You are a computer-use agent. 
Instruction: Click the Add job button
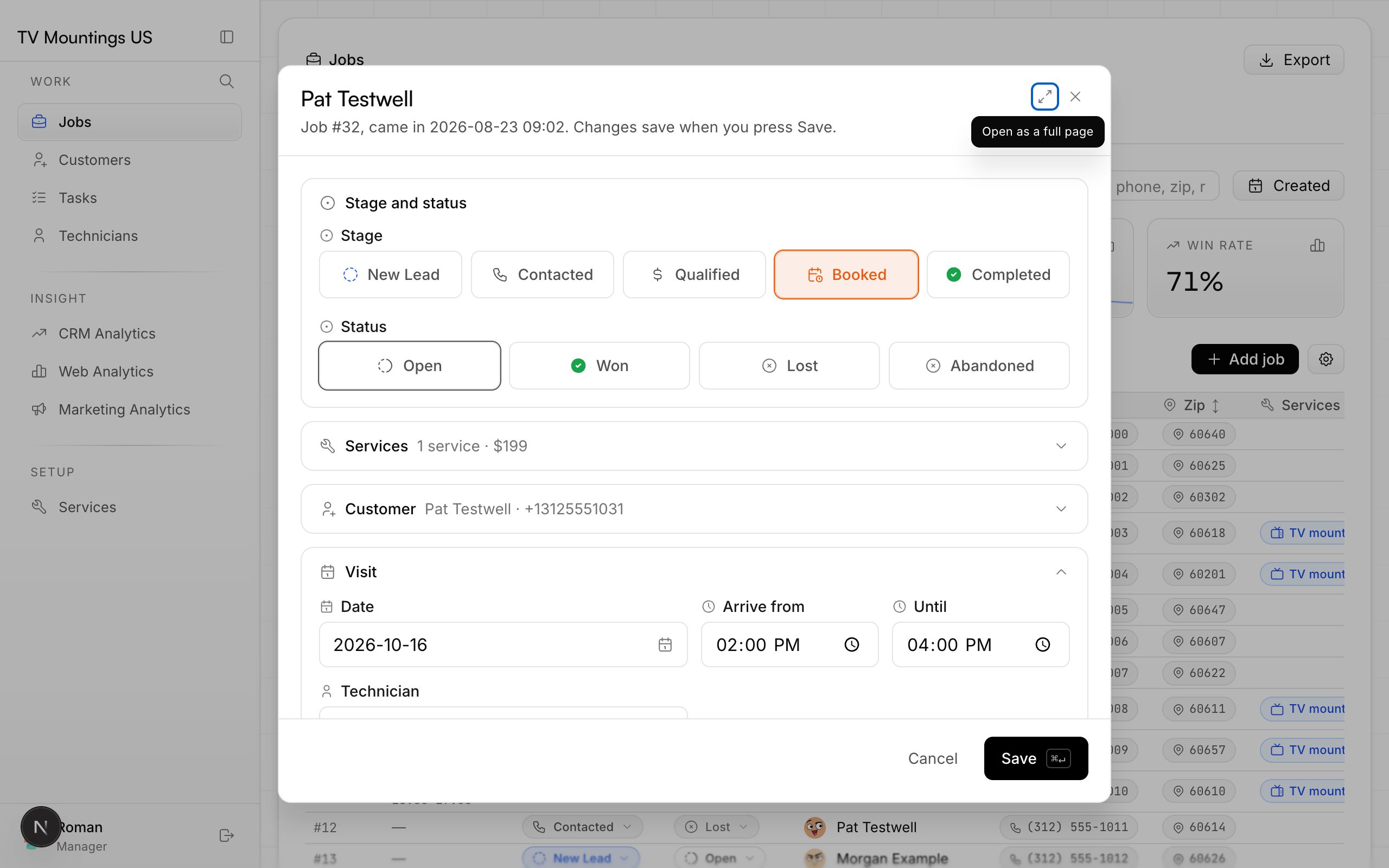[x=1245, y=359]
